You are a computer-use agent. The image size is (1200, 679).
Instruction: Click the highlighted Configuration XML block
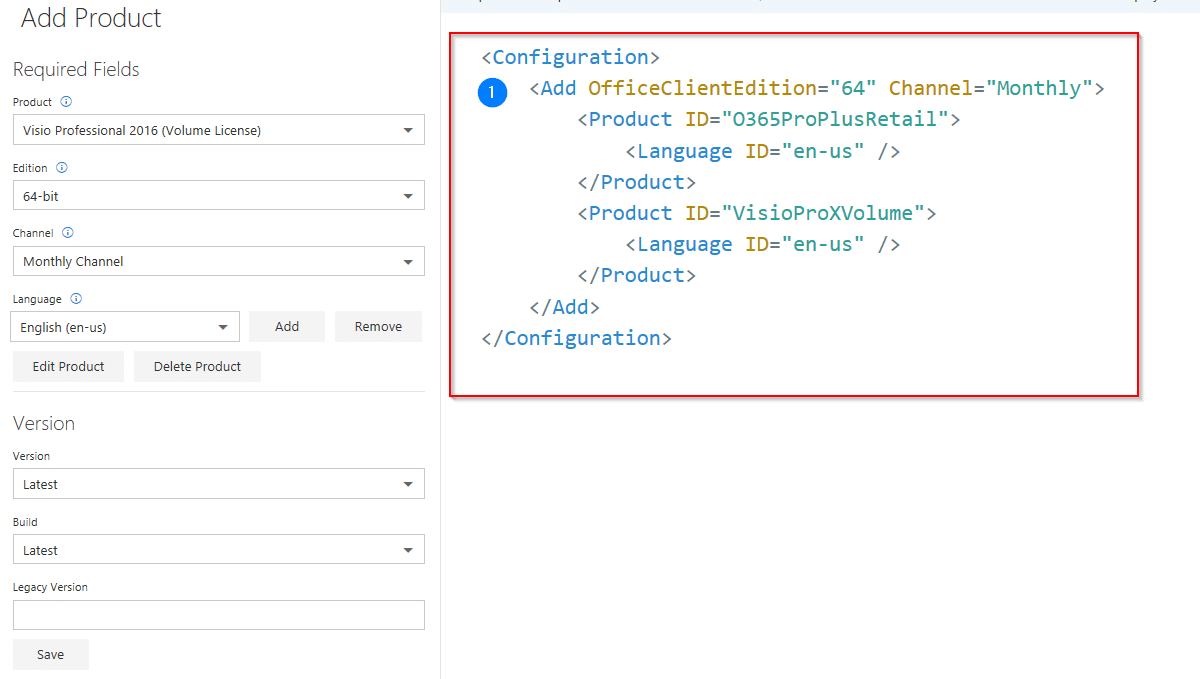794,215
